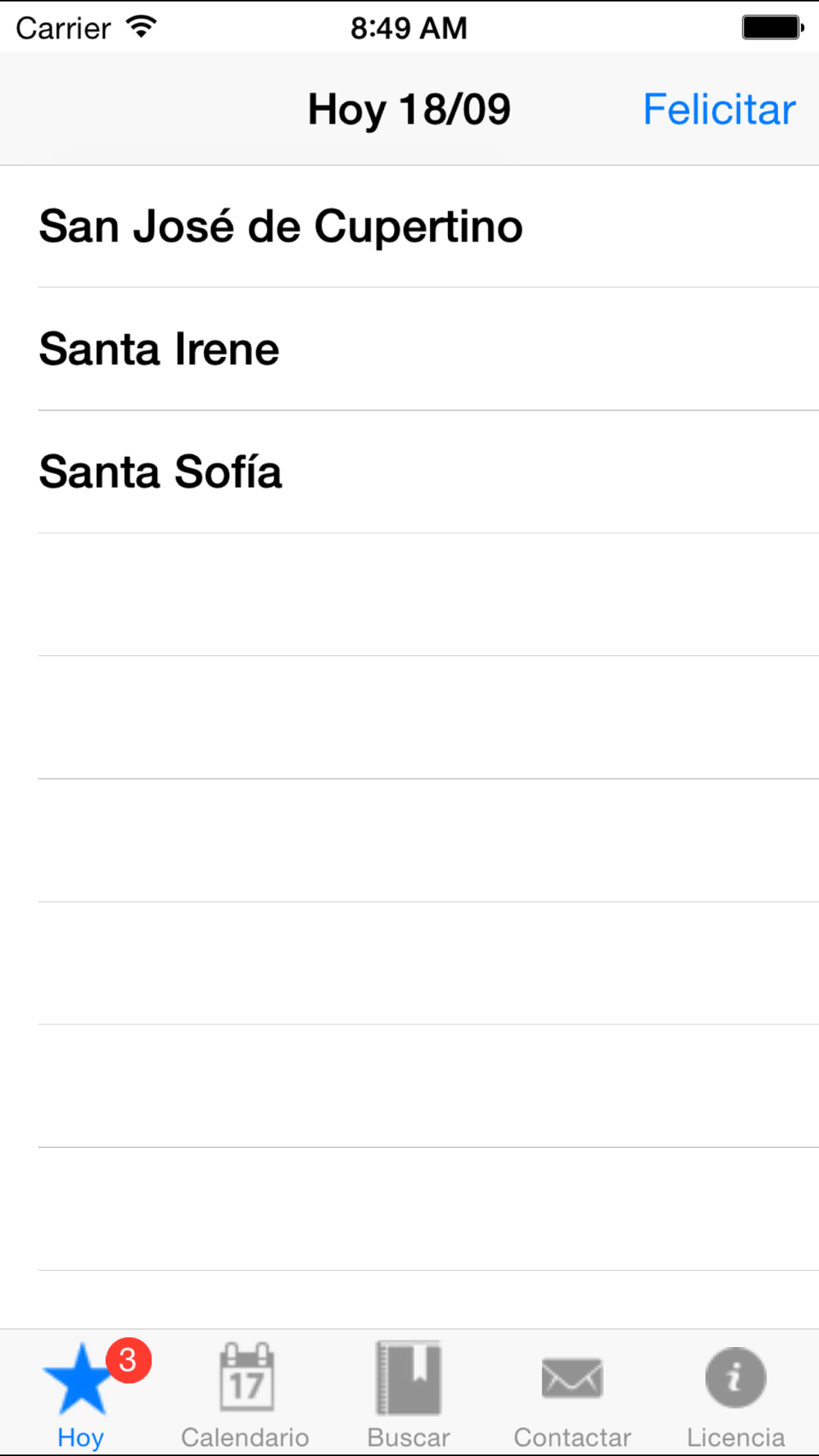Switch to the Calendario tab label
The width and height of the screenshot is (819, 1456).
pyautogui.click(x=245, y=1437)
